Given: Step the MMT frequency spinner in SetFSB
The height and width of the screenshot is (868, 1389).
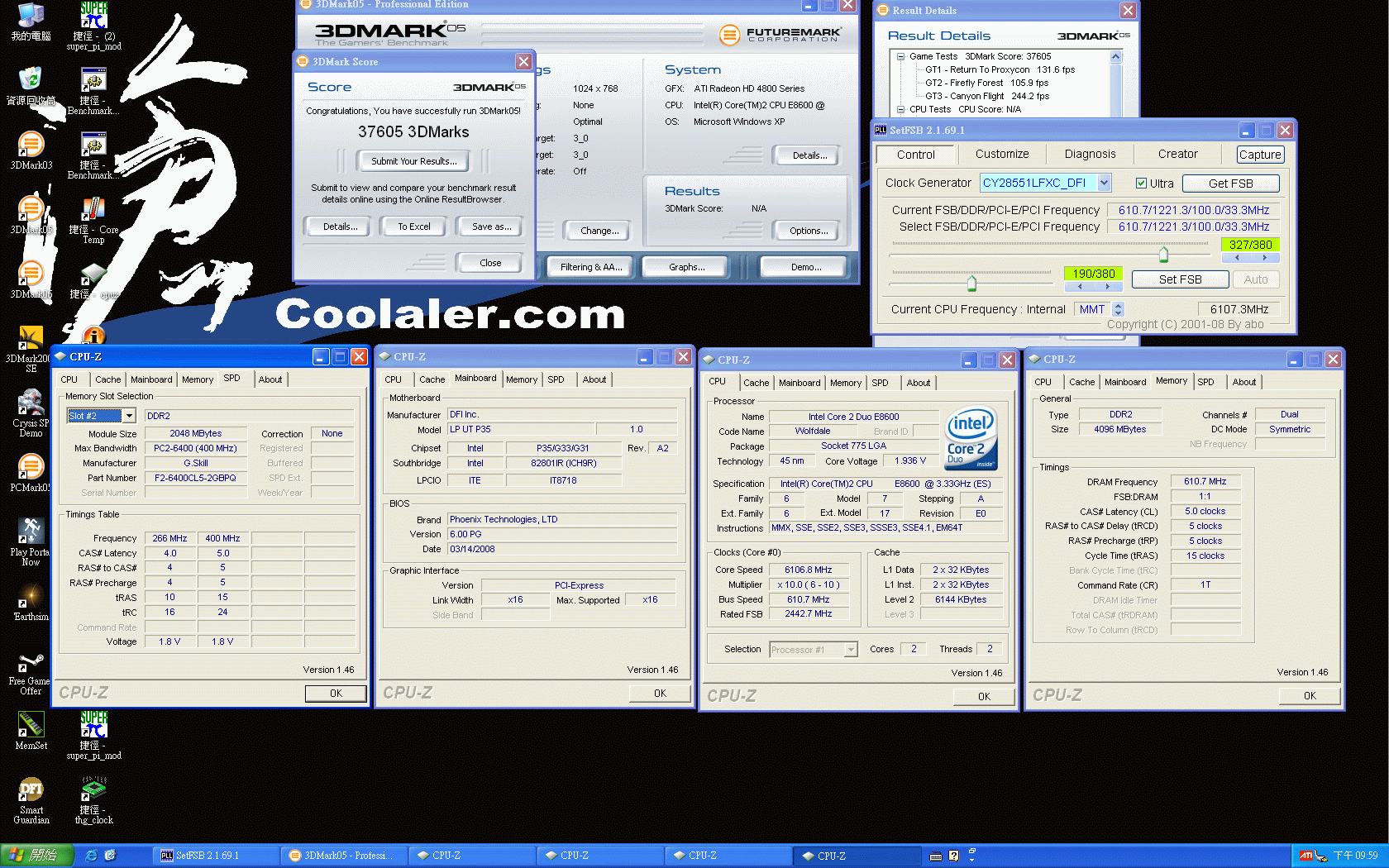Looking at the screenshot, I should [x=1118, y=309].
